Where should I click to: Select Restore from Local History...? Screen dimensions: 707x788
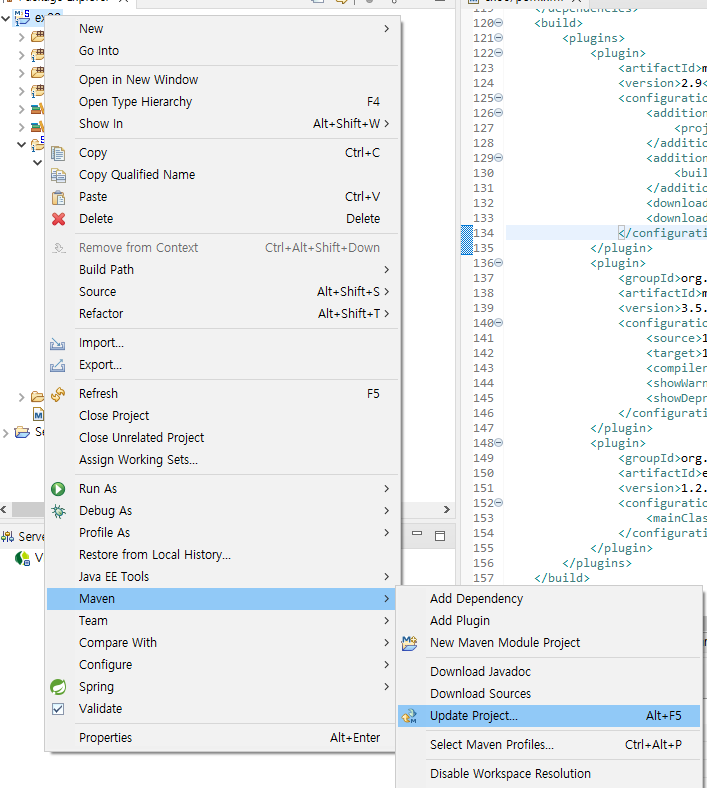click(222, 555)
